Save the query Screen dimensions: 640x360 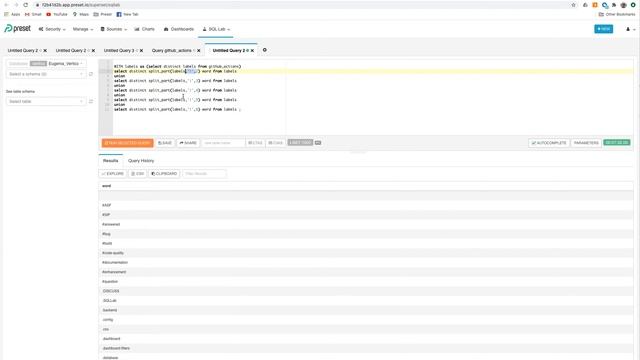(165, 143)
